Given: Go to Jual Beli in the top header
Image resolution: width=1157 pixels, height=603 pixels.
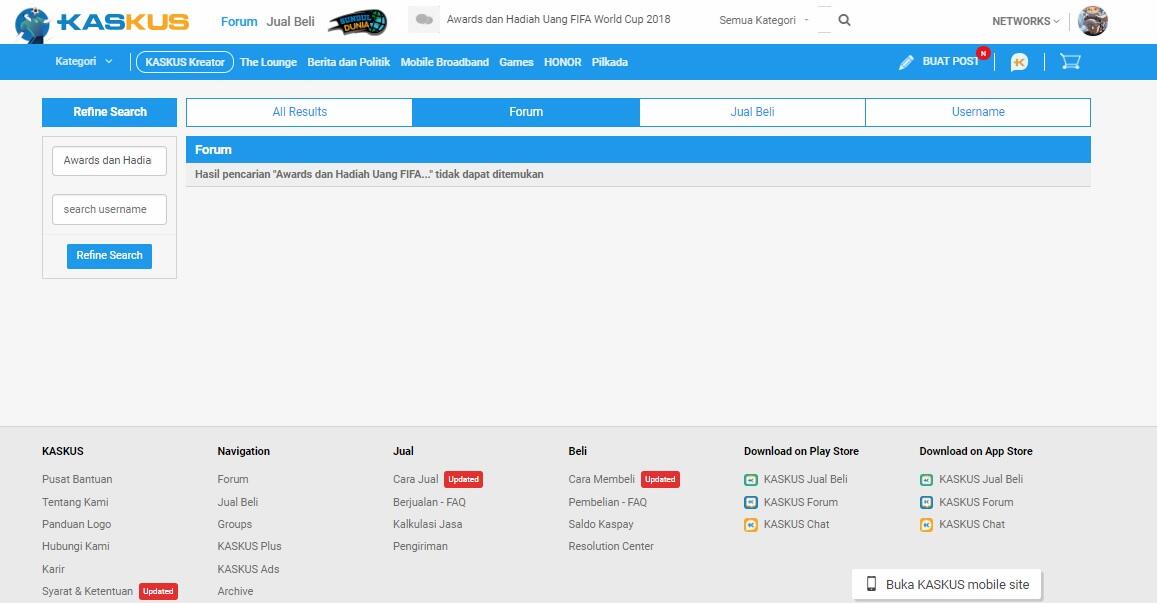Looking at the screenshot, I should tap(290, 22).
